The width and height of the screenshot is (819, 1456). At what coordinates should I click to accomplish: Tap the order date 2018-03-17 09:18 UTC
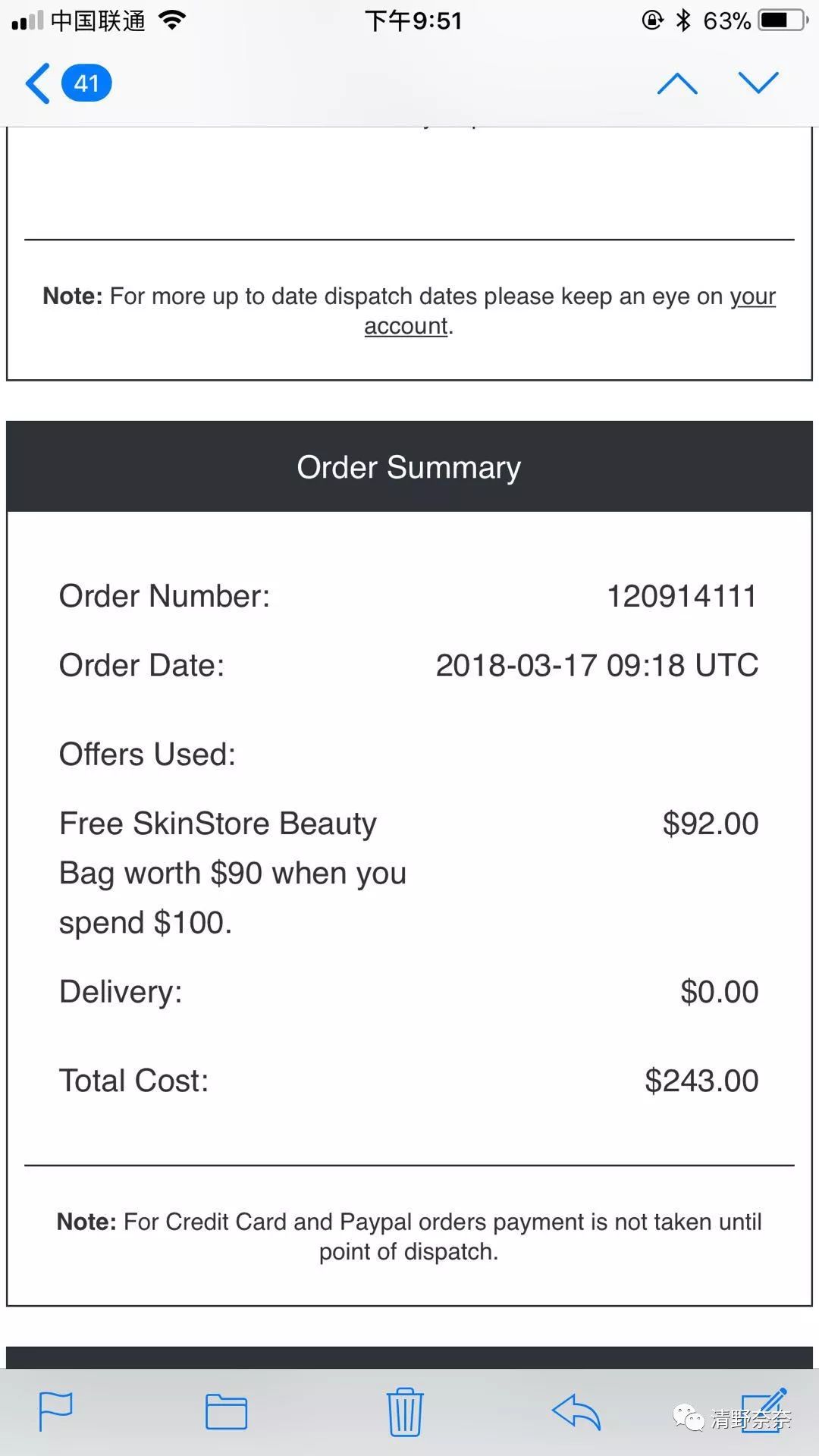[597, 665]
